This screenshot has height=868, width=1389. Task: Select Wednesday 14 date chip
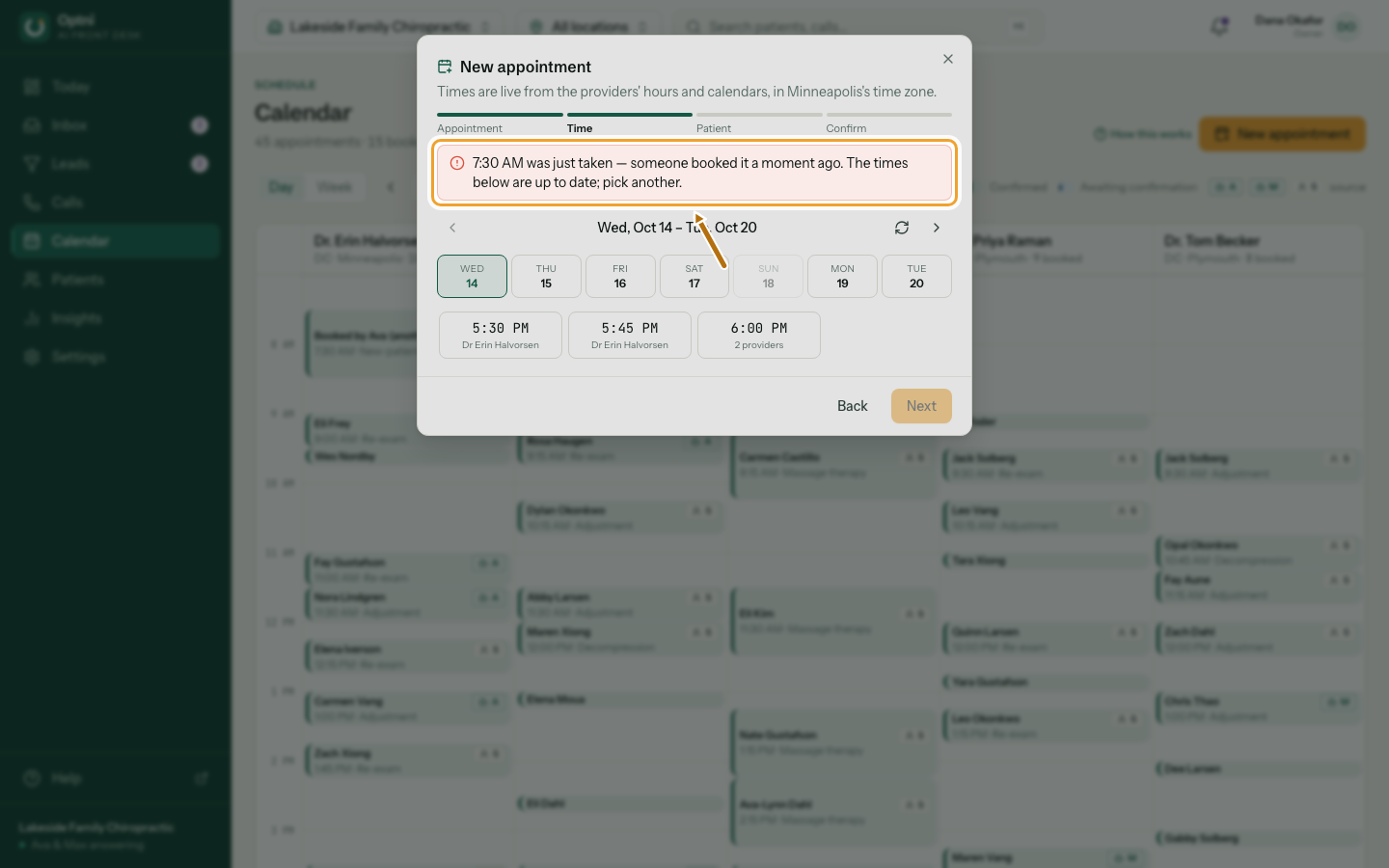(472, 276)
